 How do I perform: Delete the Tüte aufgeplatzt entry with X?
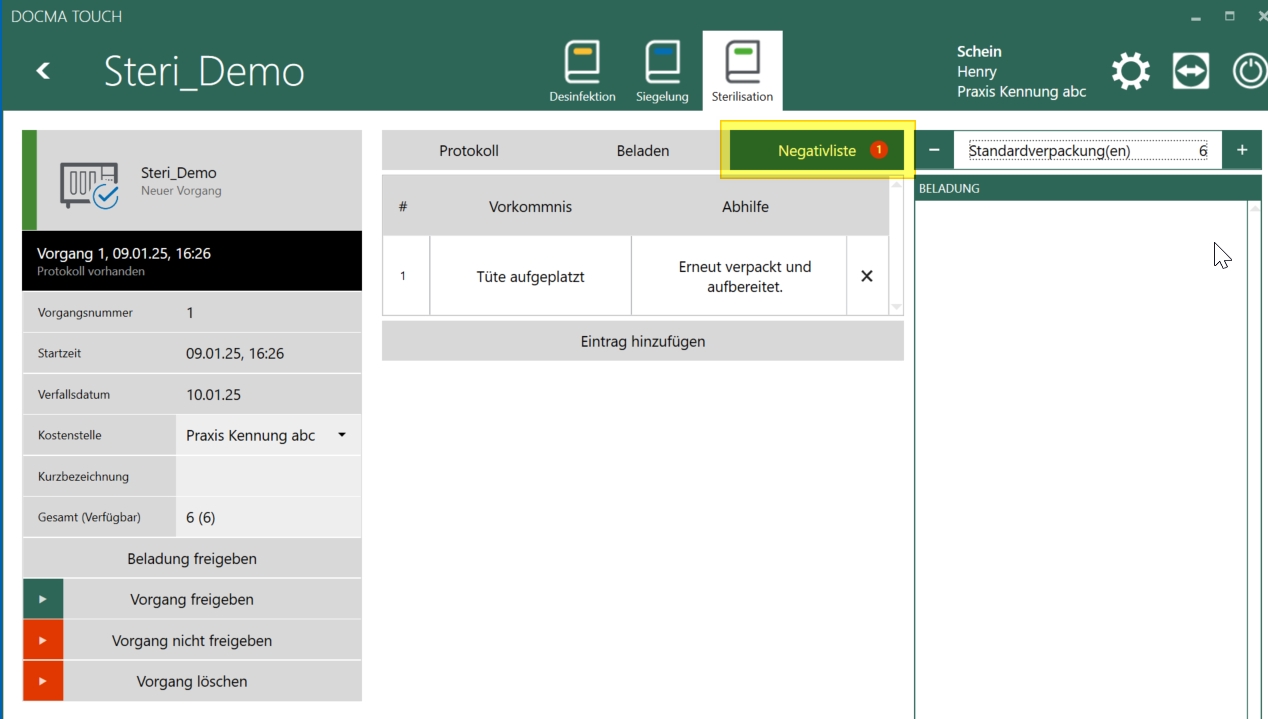tap(867, 276)
